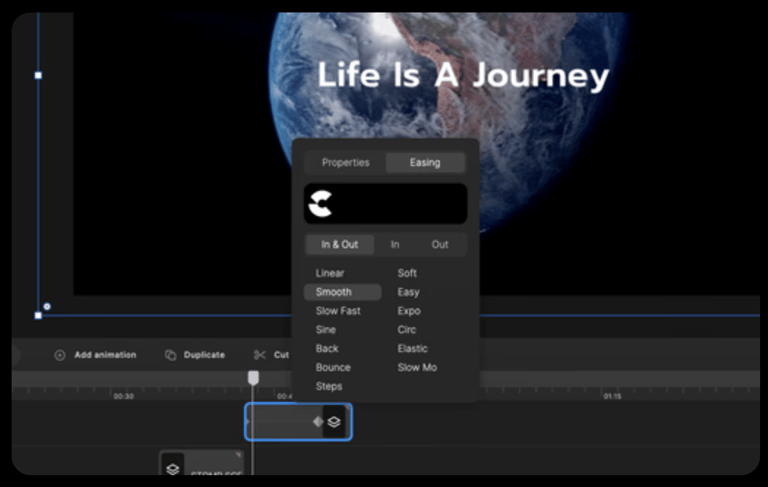Select Circ easing
This screenshot has width=768, height=487.
tap(407, 330)
